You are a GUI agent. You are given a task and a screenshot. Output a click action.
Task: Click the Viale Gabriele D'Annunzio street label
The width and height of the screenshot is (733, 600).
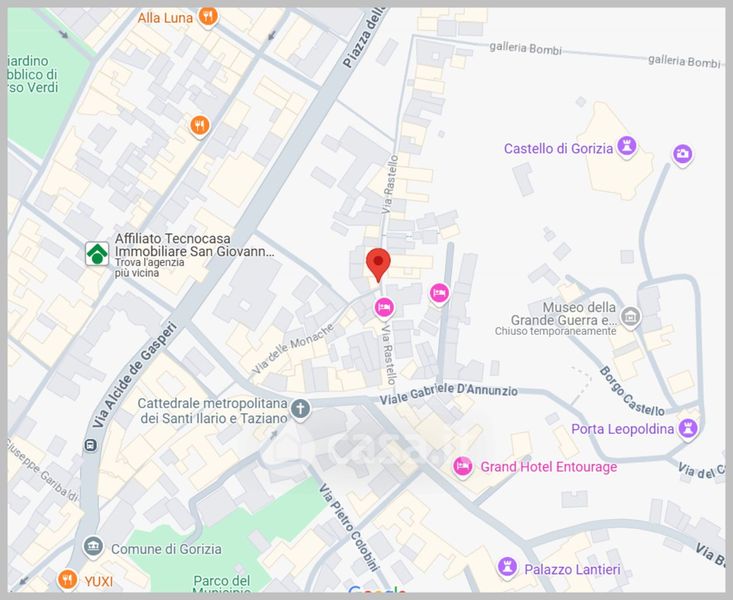(x=448, y=394)
